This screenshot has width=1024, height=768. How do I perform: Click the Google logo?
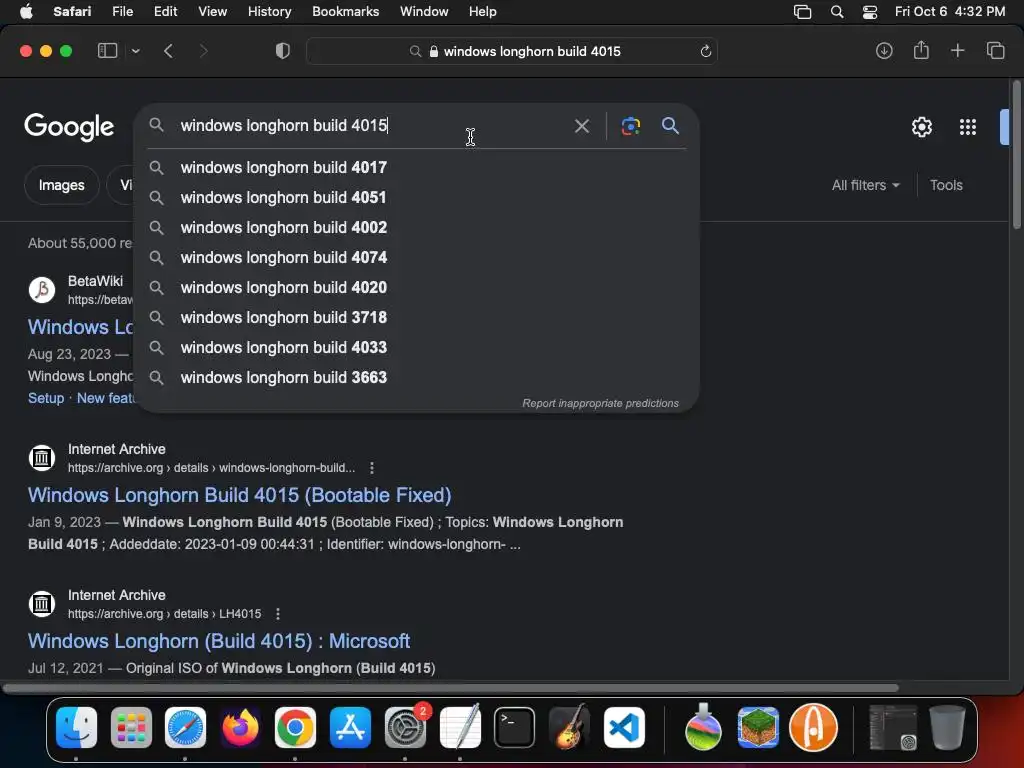[x=69, y=127]
